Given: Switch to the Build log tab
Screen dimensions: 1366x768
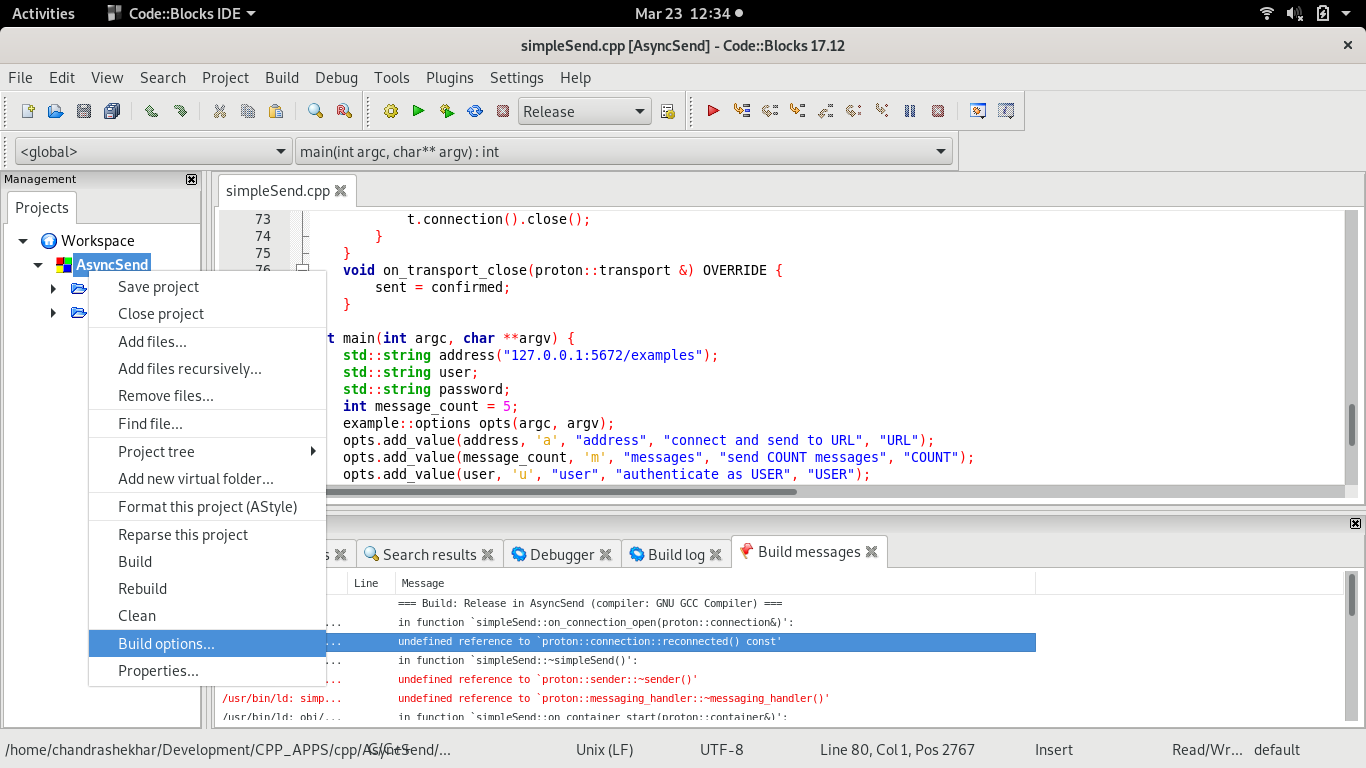Looking at the screenshot, I should tap(675, 555).
